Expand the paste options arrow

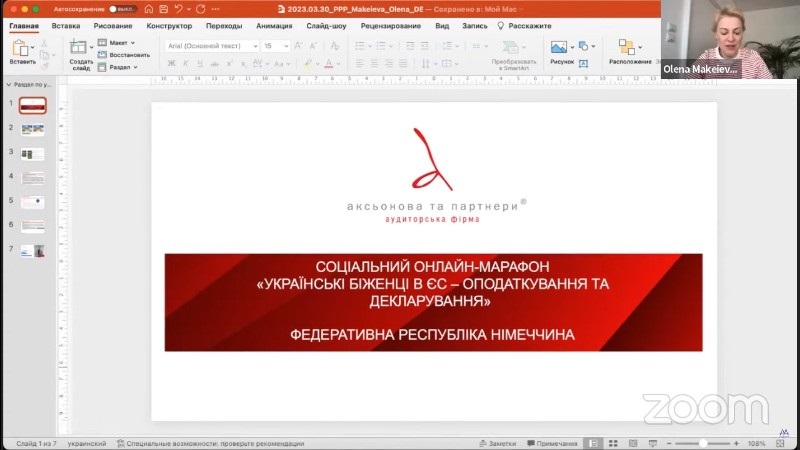pyautogui.click(x=33, y=47)
